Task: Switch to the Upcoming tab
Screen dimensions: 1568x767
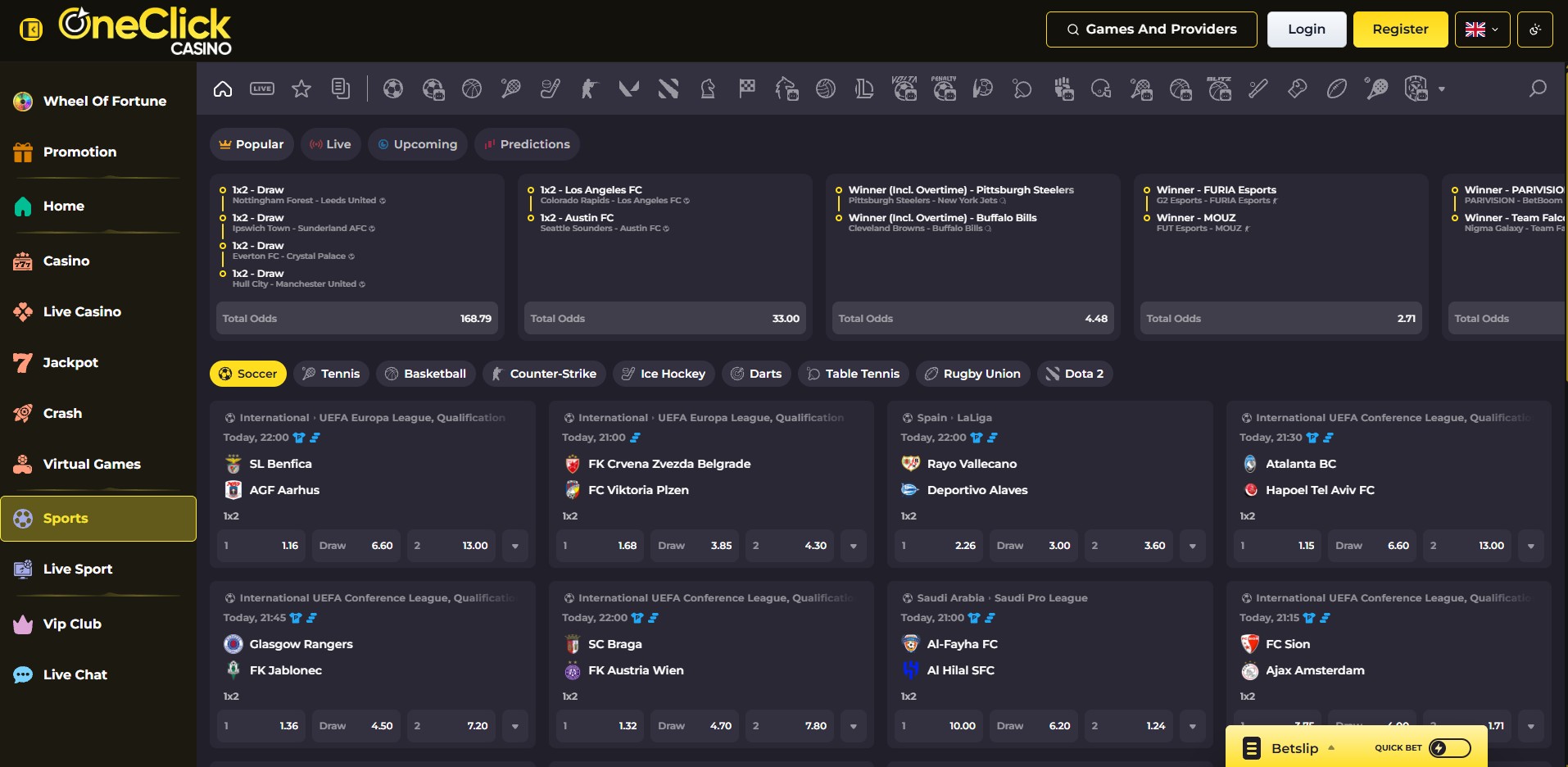Action: click(418, 144)
